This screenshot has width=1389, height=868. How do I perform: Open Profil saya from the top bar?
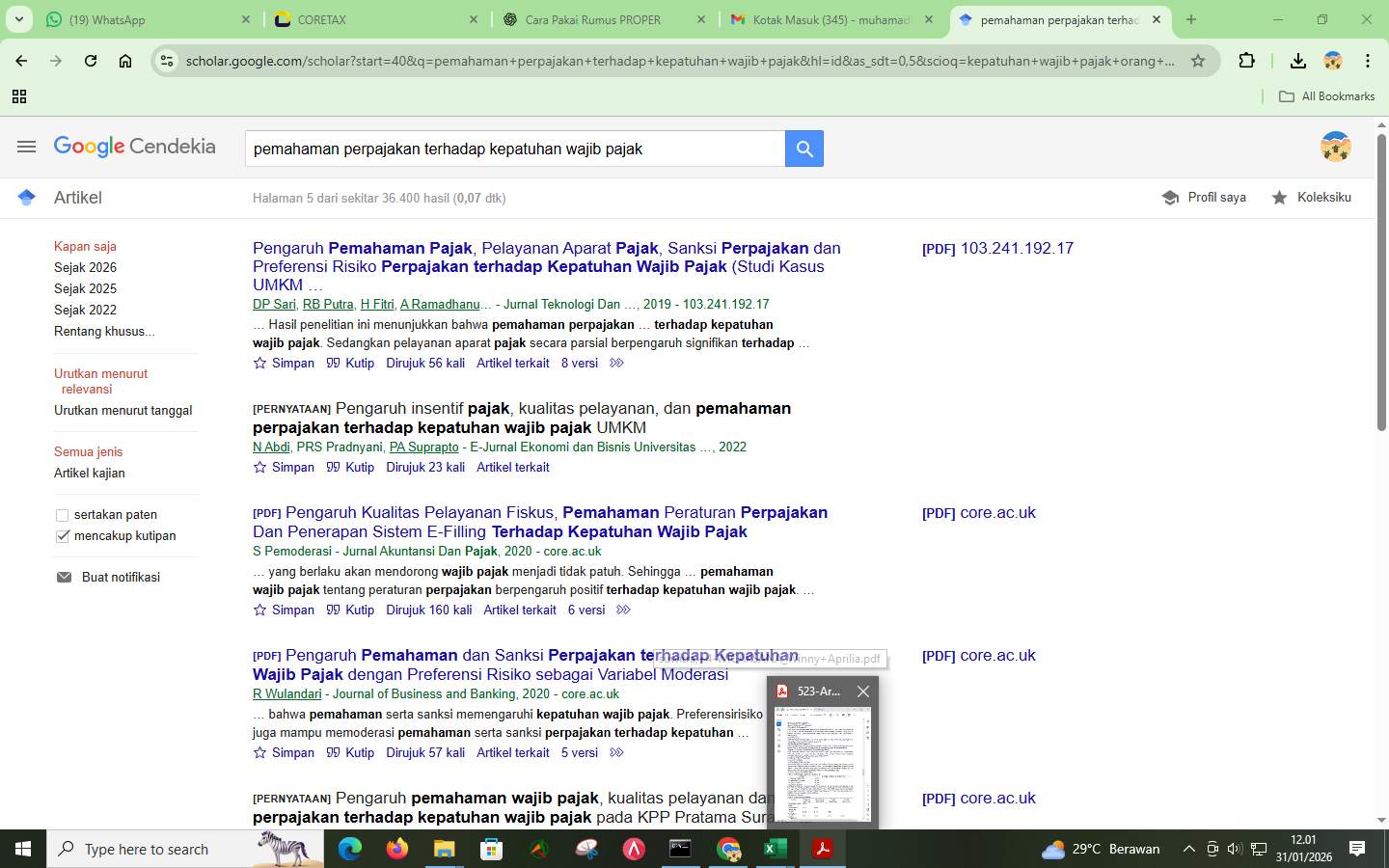tap(1204, 197)
